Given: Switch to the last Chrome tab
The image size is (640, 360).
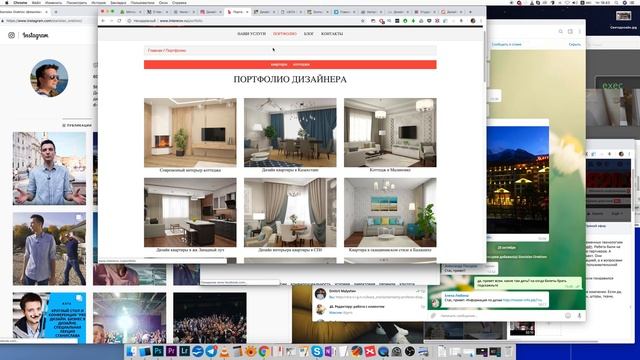Looking at the screenshot, I should 451,12.
